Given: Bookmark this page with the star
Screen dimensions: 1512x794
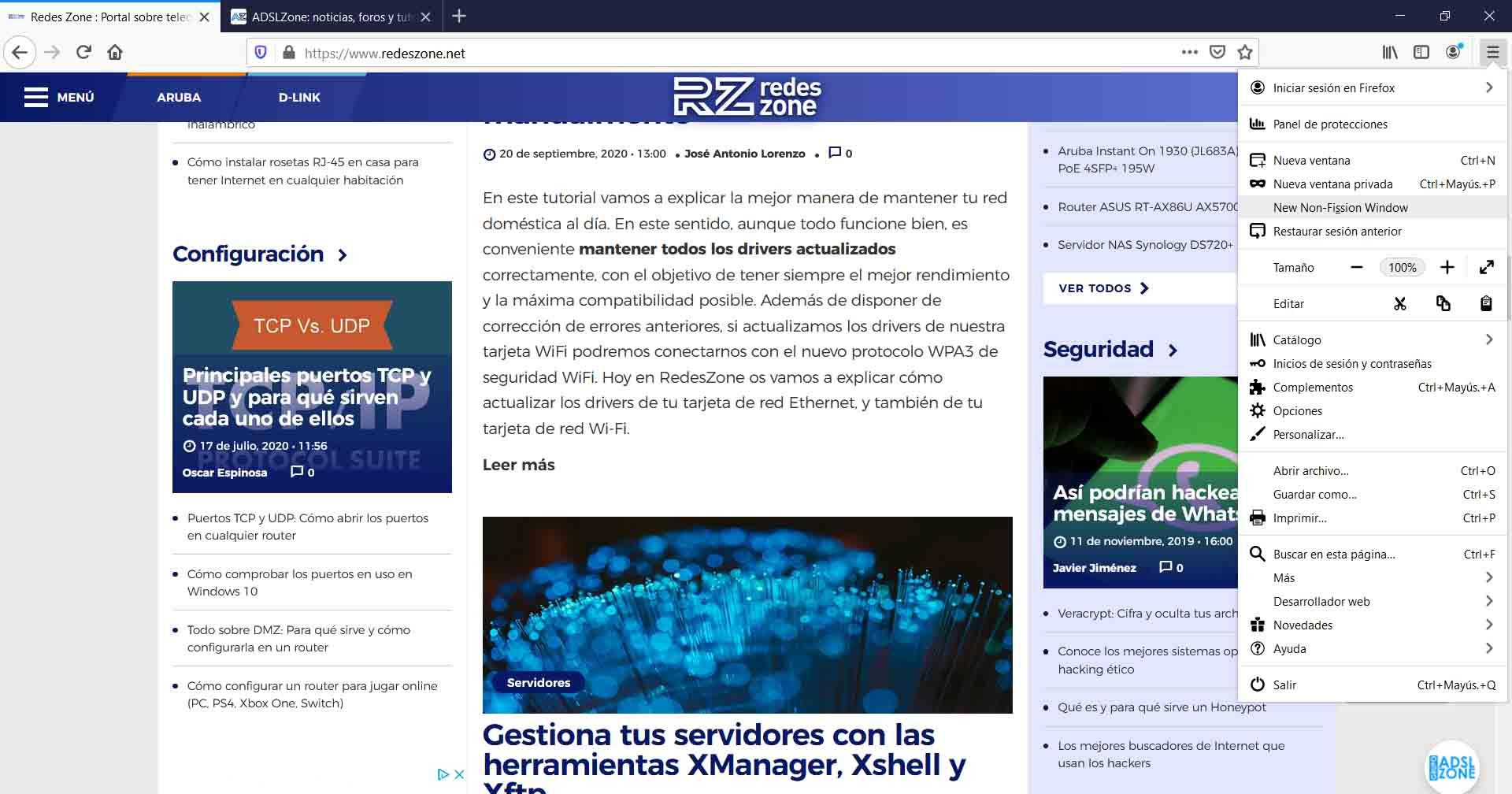Looking at the screenshot, I should [1245, 53].
